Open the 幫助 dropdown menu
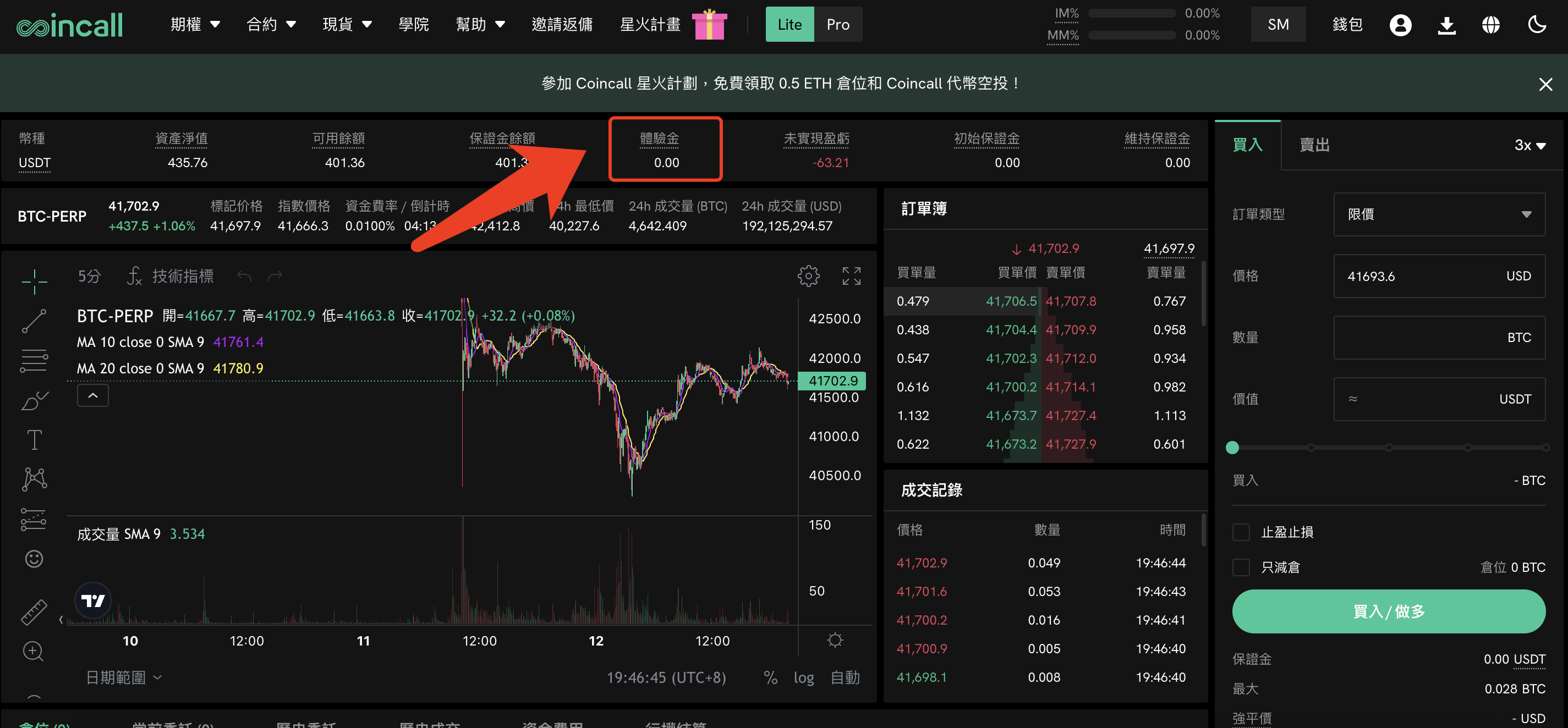Screen dimensions: 1568x728 point(480,24)
